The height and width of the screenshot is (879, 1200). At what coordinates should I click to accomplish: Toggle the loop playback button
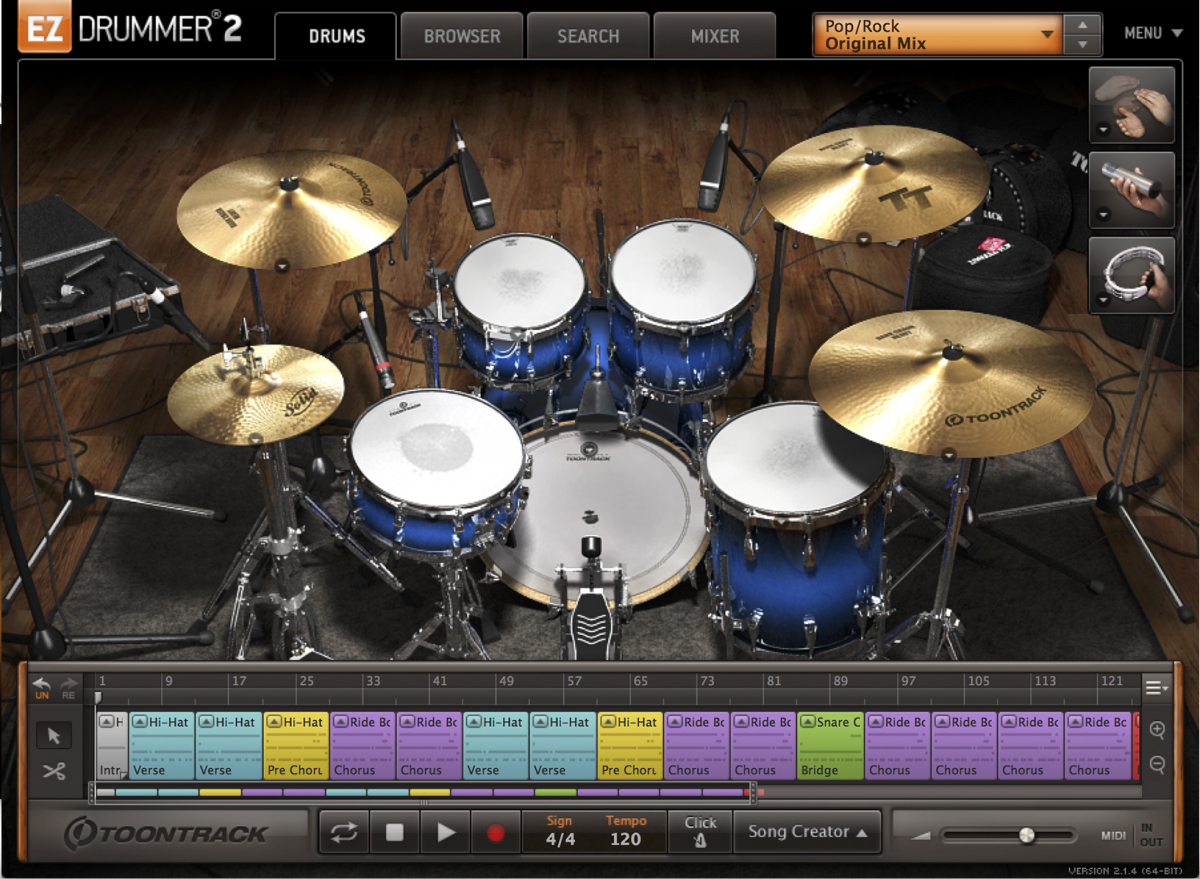coord(344,832)
